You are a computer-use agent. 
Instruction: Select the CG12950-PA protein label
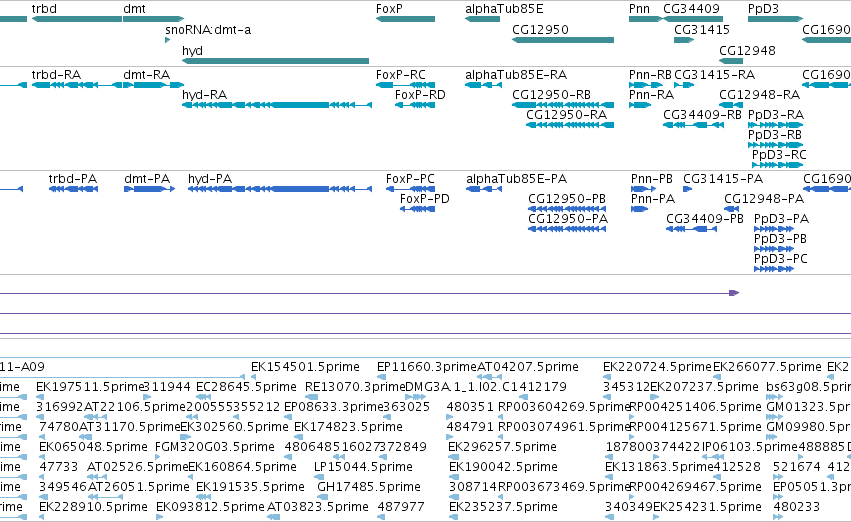pyautogui.click(x=568, y=219)
